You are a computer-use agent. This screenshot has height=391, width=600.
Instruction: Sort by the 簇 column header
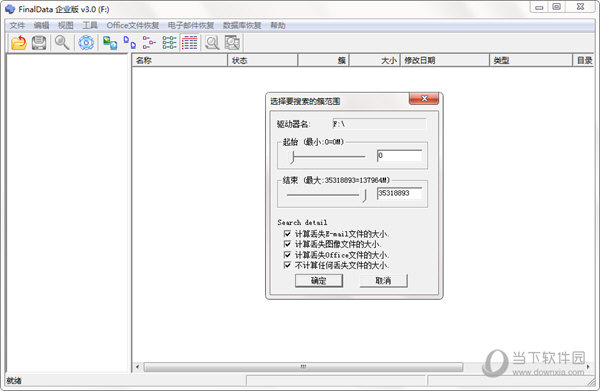323,60
